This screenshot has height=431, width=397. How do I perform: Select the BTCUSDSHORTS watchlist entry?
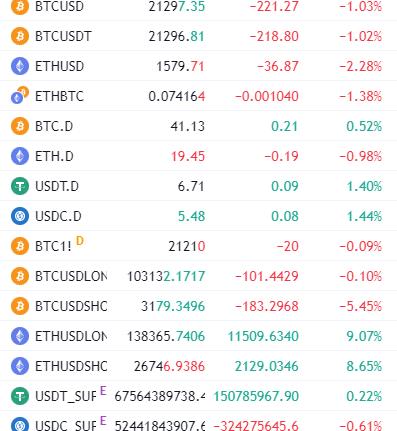[198, 306]
